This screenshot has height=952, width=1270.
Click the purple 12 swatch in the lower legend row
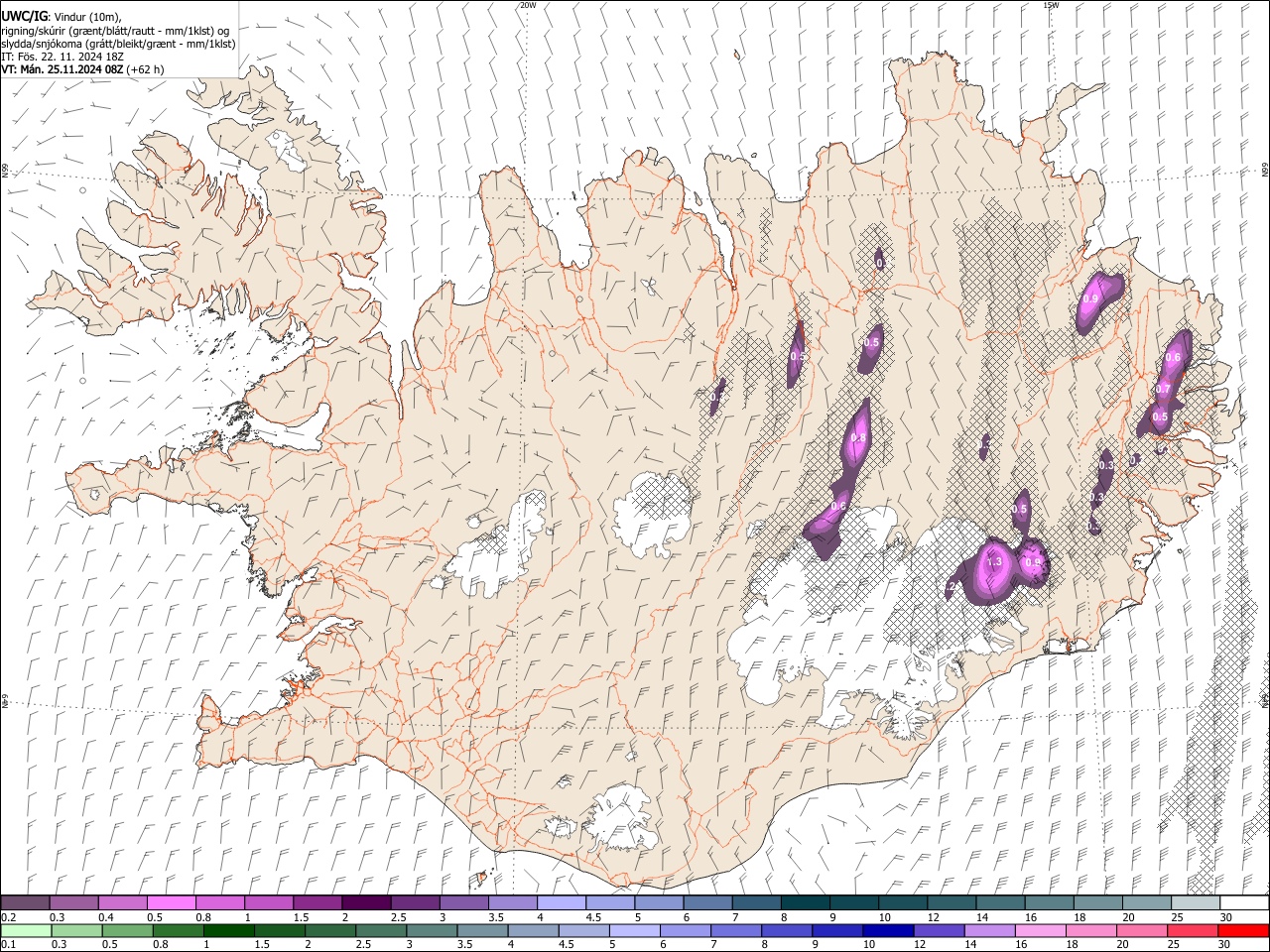tap(939, 930)
